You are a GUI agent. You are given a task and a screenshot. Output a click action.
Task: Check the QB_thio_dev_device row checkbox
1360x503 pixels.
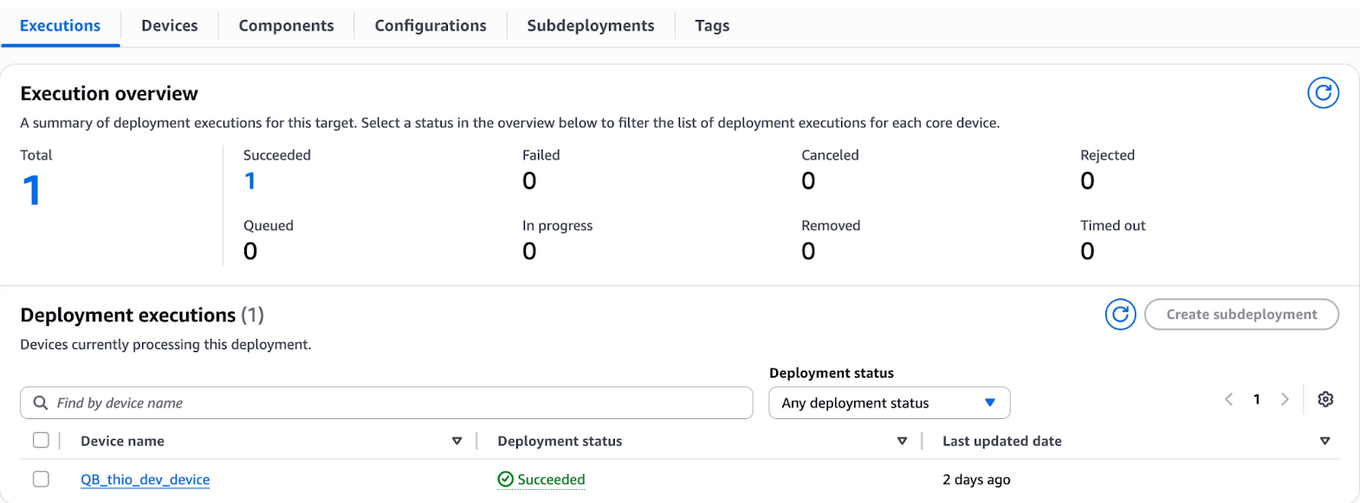(x=41, y=479)
